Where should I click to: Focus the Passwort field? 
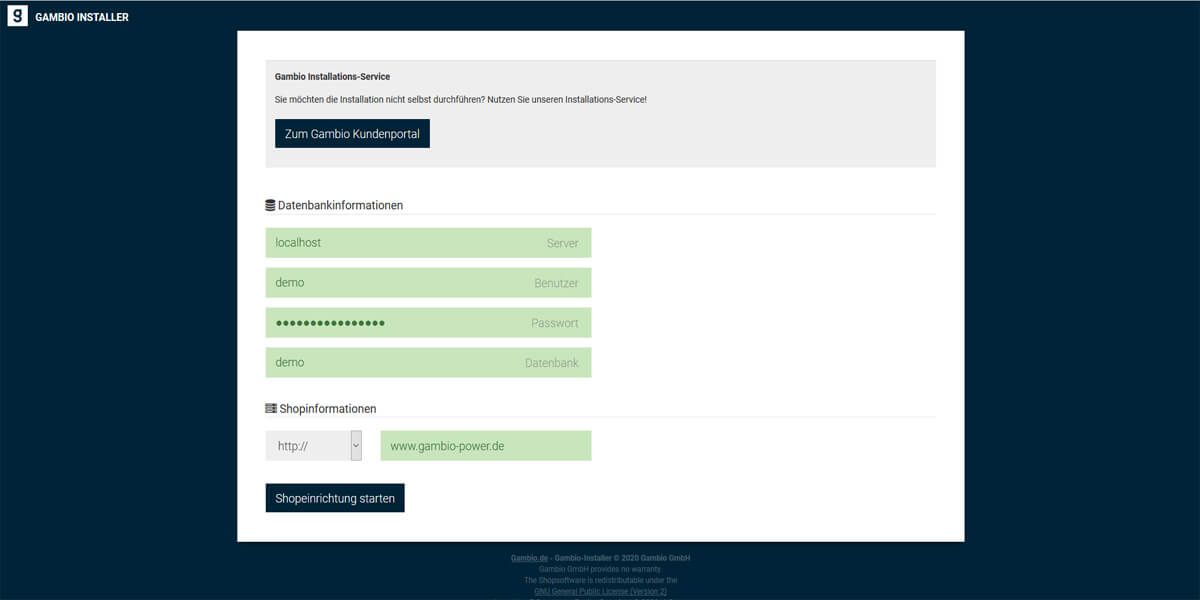(428, 323)
